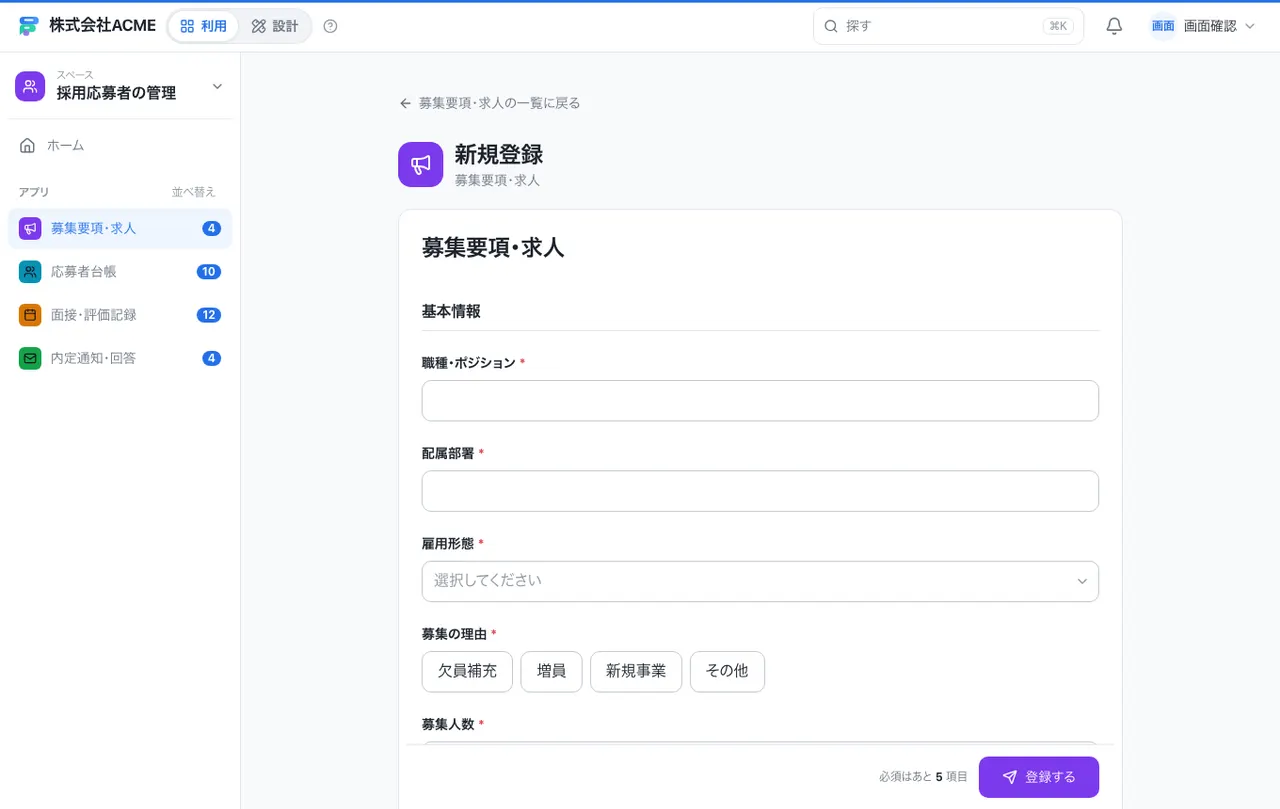Switch to the 設計 tab
Viewport: 1280px width, 809px height.
[x=275, y=26]
